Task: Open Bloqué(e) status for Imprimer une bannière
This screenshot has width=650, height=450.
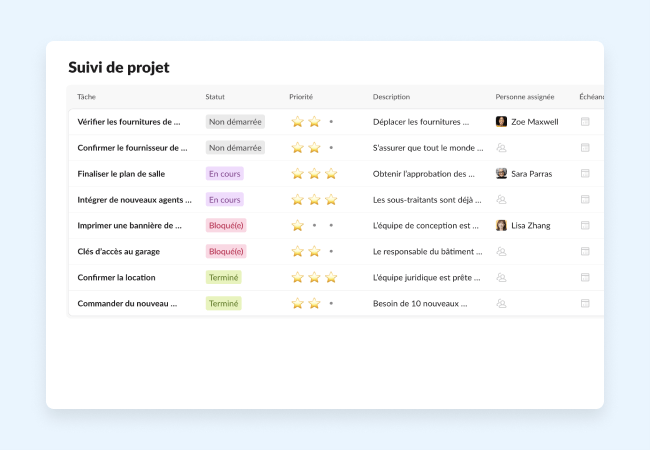Action: (x=226, y=226)
